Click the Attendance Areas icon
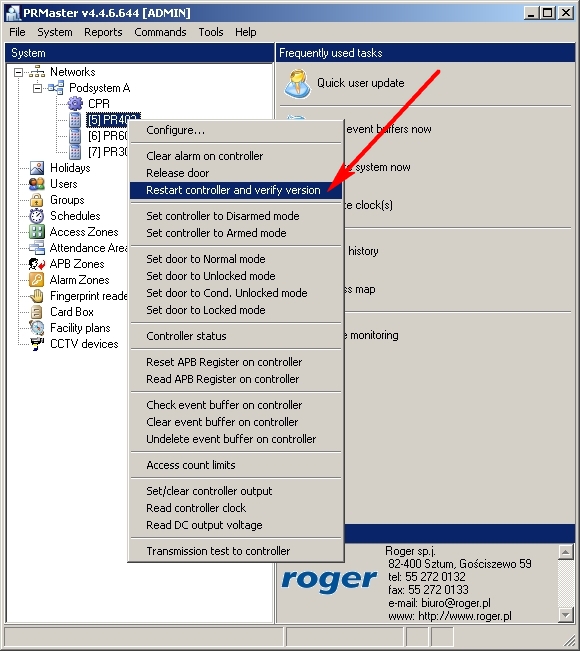 click(37, 248)
